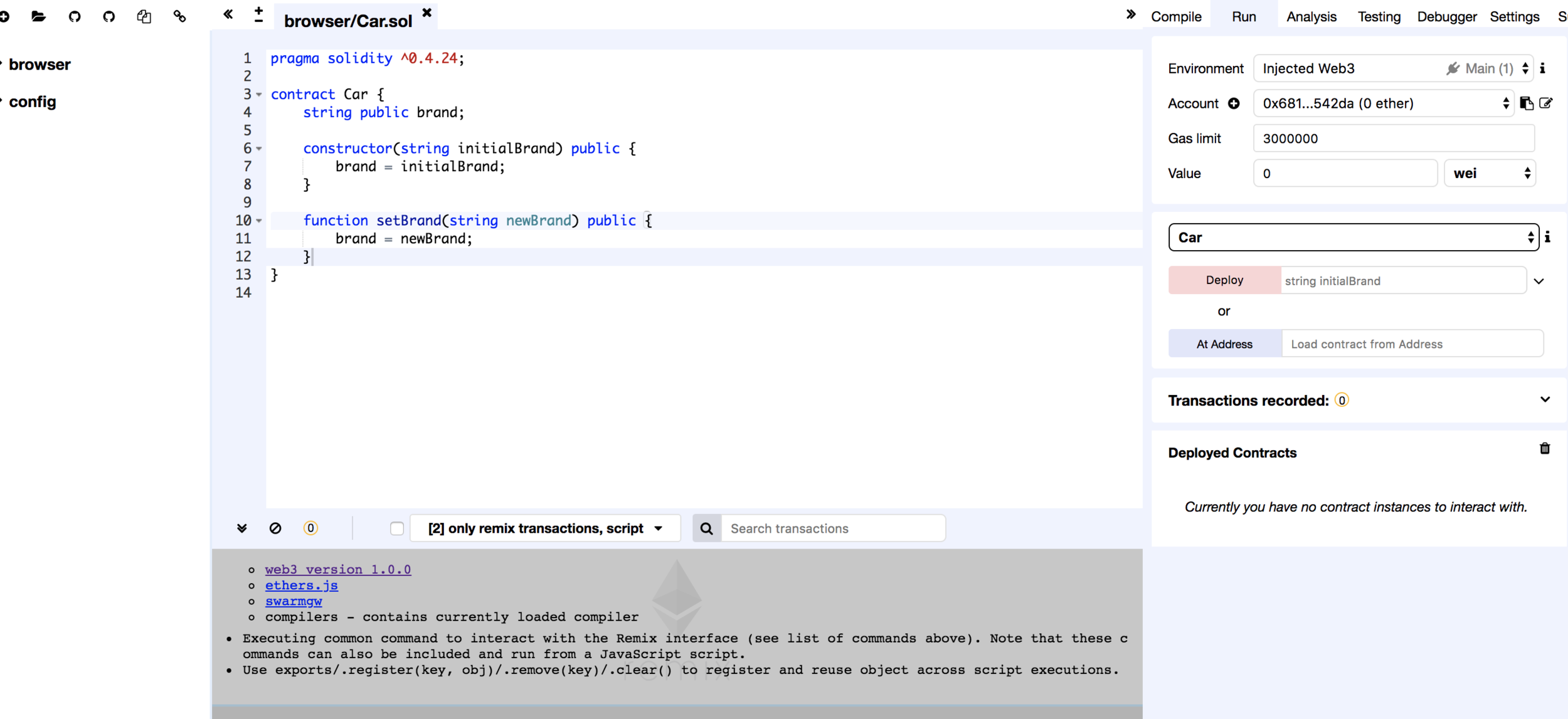The height and width of the screenshot is (719, 1568).
Task: Click the clear console icon
Action: 275,528
